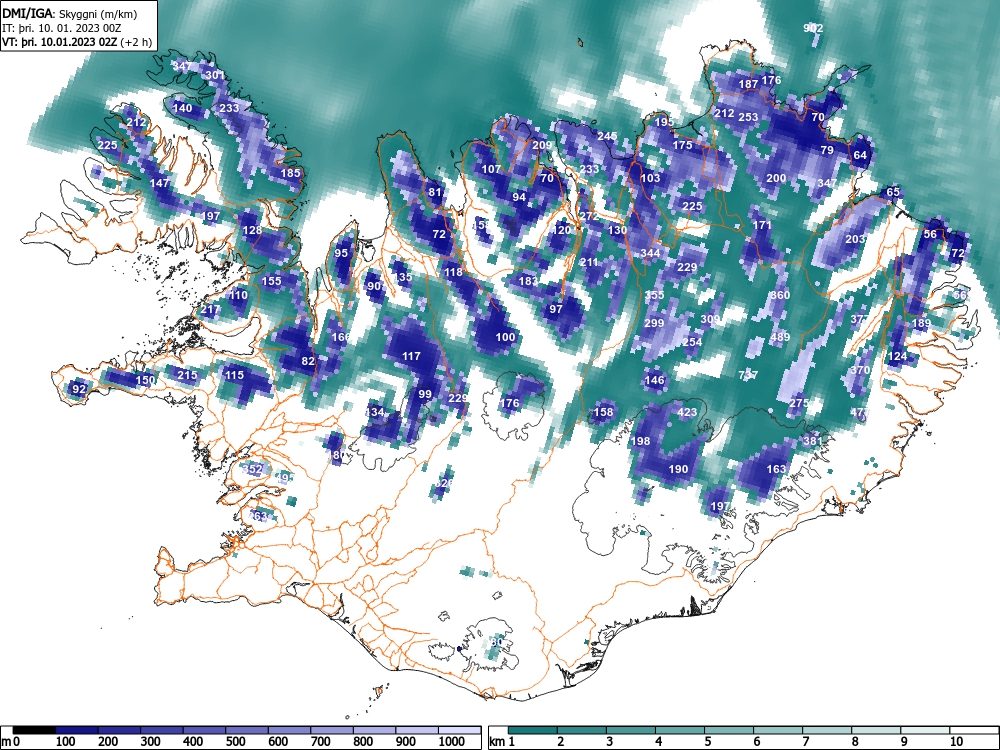Click visibility value 110 on the map

click(238, 295)
